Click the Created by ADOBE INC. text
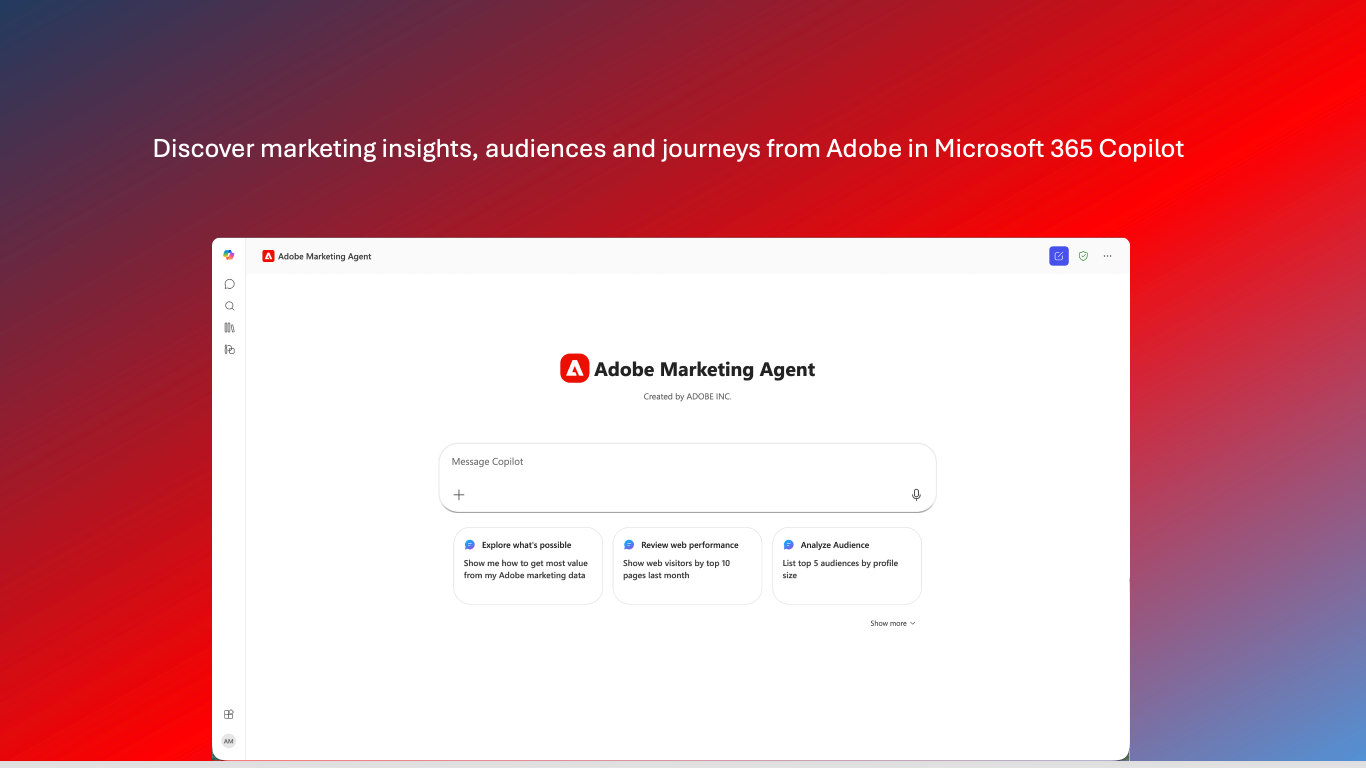Screen dimensions: 1366x768 (687, 397)
